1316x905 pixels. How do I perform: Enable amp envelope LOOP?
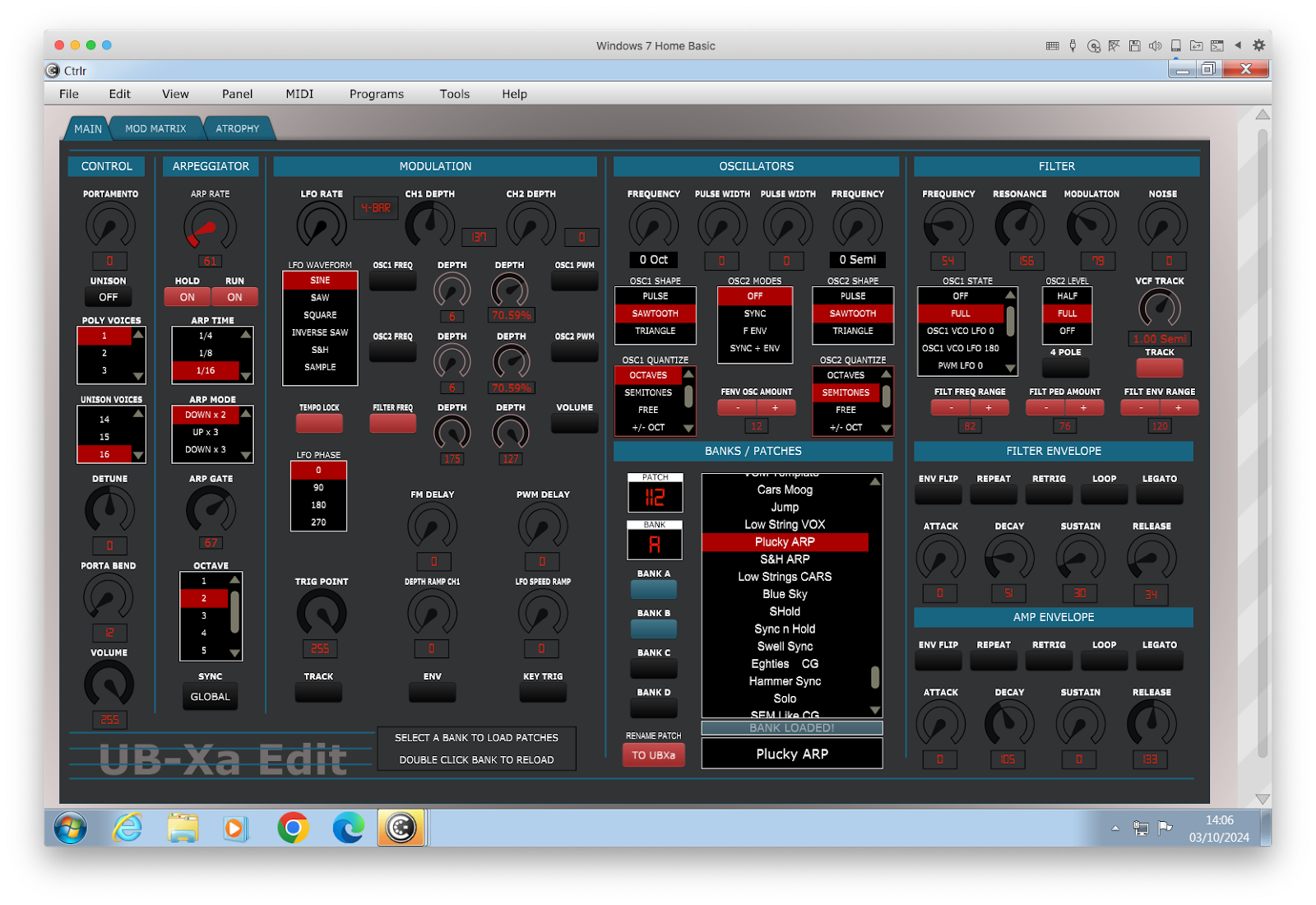(x=1104, y=661)
